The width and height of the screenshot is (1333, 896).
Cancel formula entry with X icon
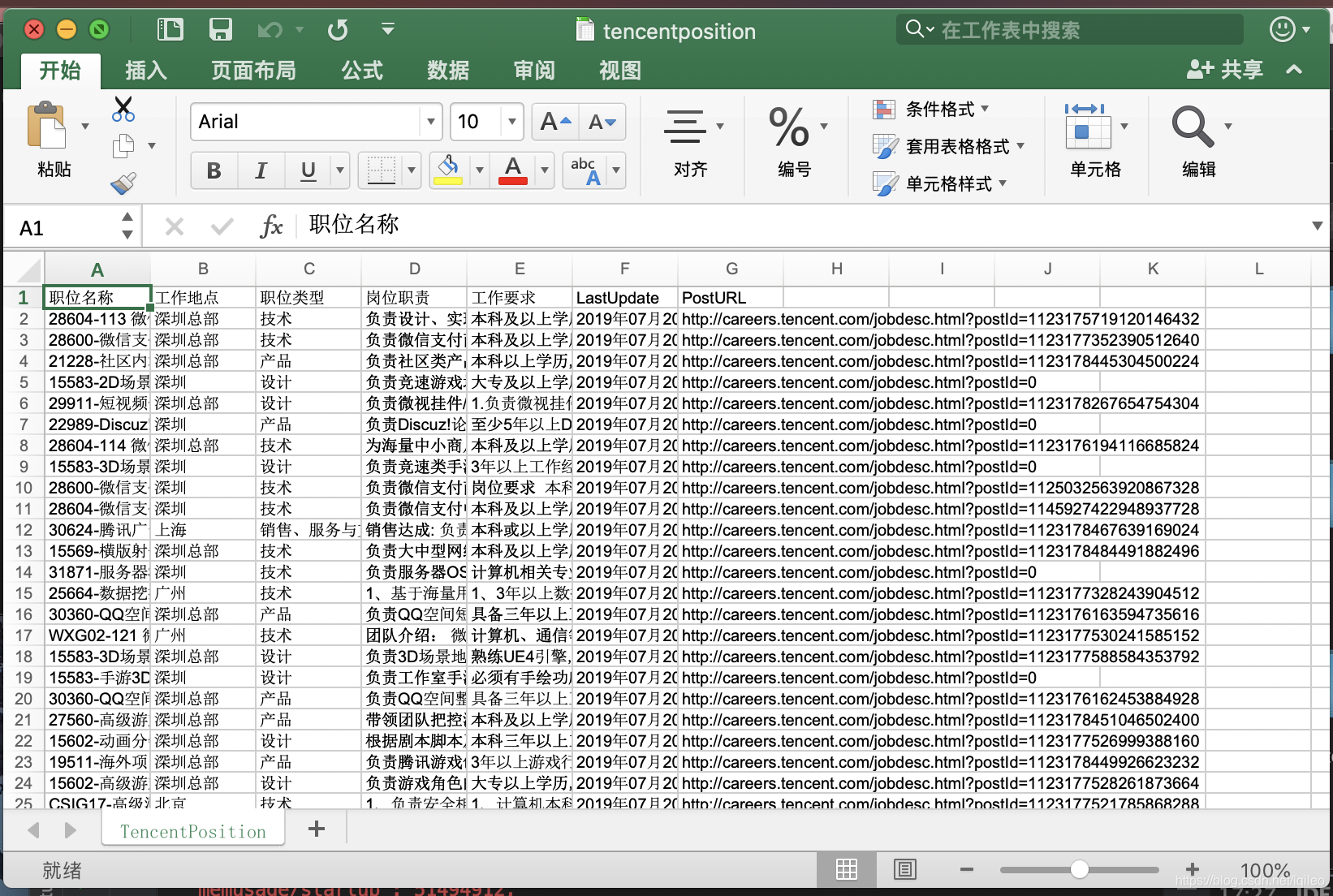click(x=175, y=226)
